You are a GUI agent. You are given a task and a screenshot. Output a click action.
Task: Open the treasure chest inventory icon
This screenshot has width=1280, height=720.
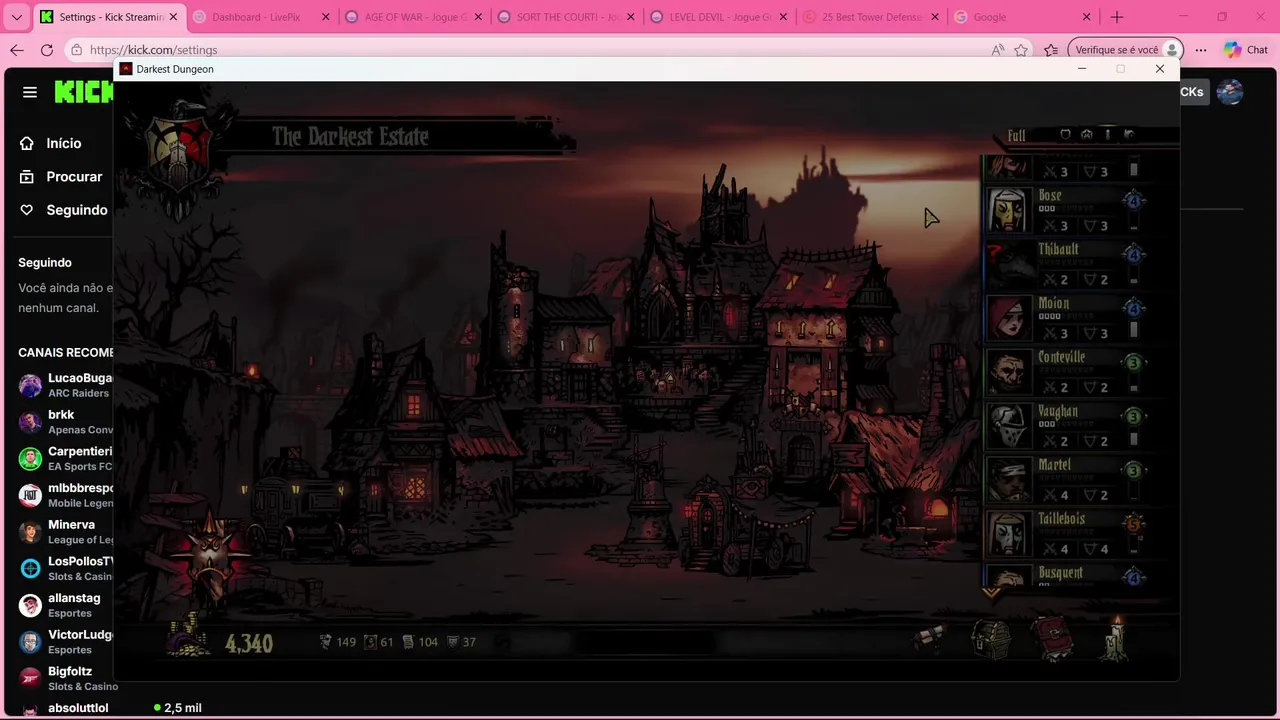(x=992, y=638)
